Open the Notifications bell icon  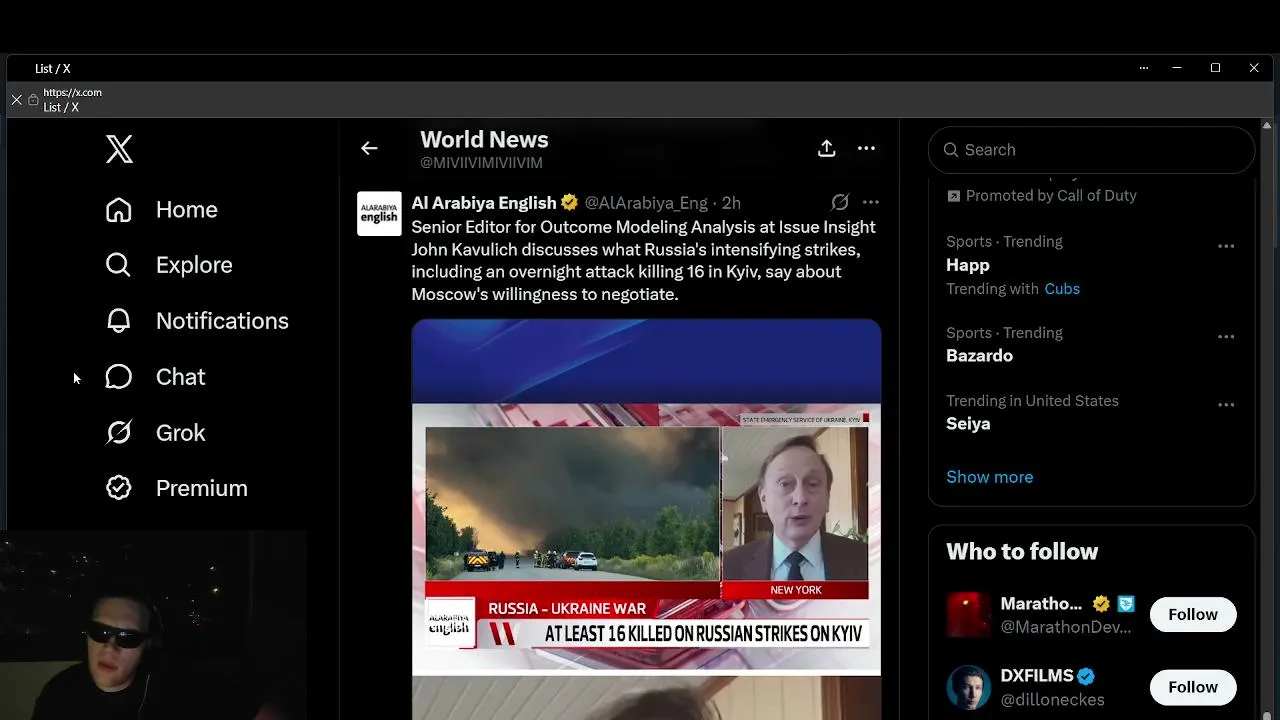(x=119, y=321)
